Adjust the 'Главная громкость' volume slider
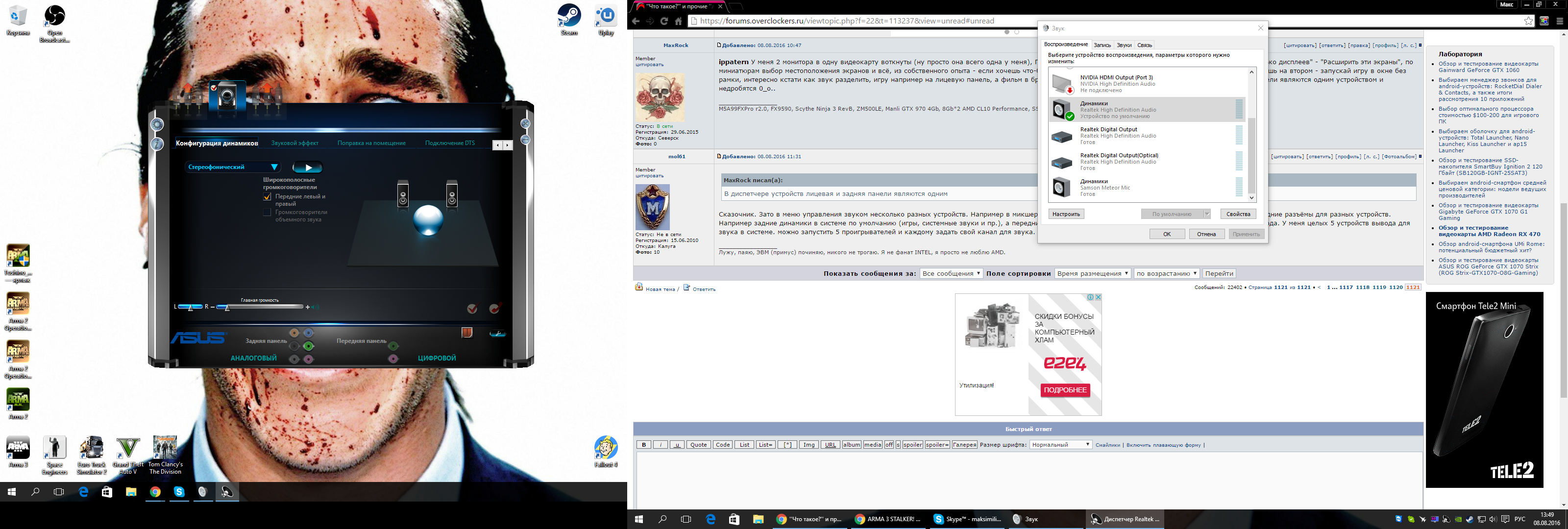The width and height of the screenshot is (1568, 529). 228,308
